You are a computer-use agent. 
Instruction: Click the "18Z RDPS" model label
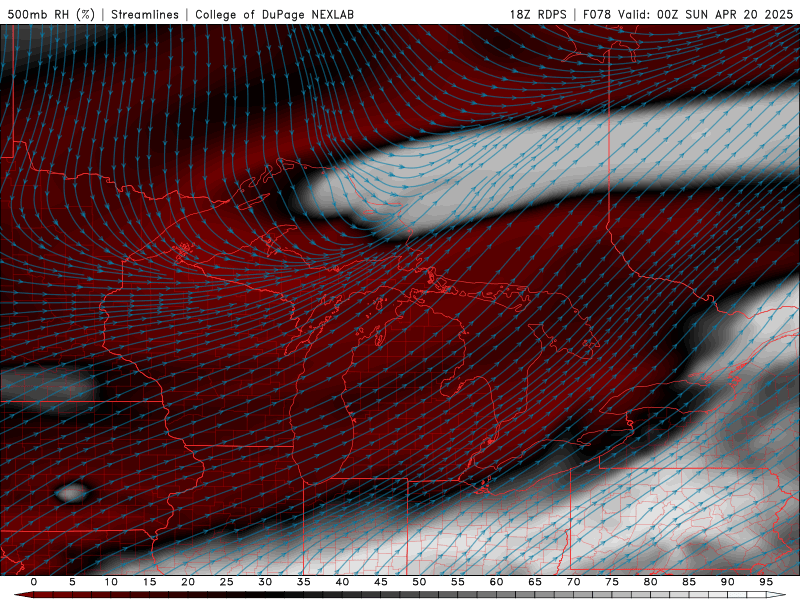coord(538,14)
